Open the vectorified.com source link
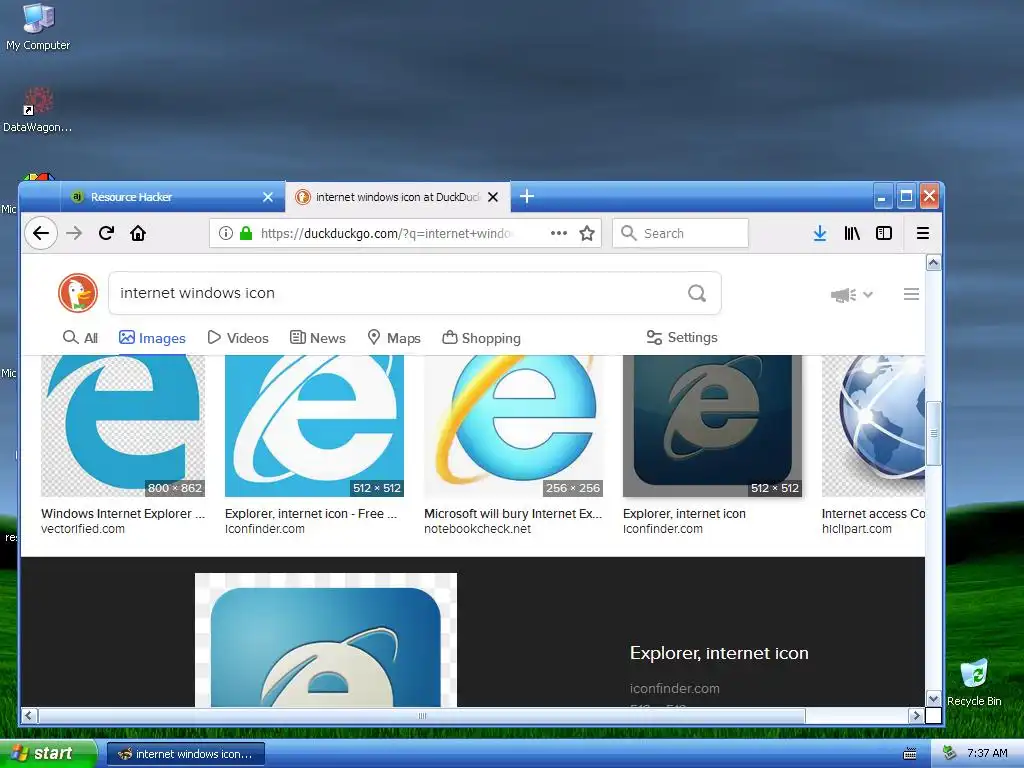Viewport: 1024px width, 768px height. 83,529
